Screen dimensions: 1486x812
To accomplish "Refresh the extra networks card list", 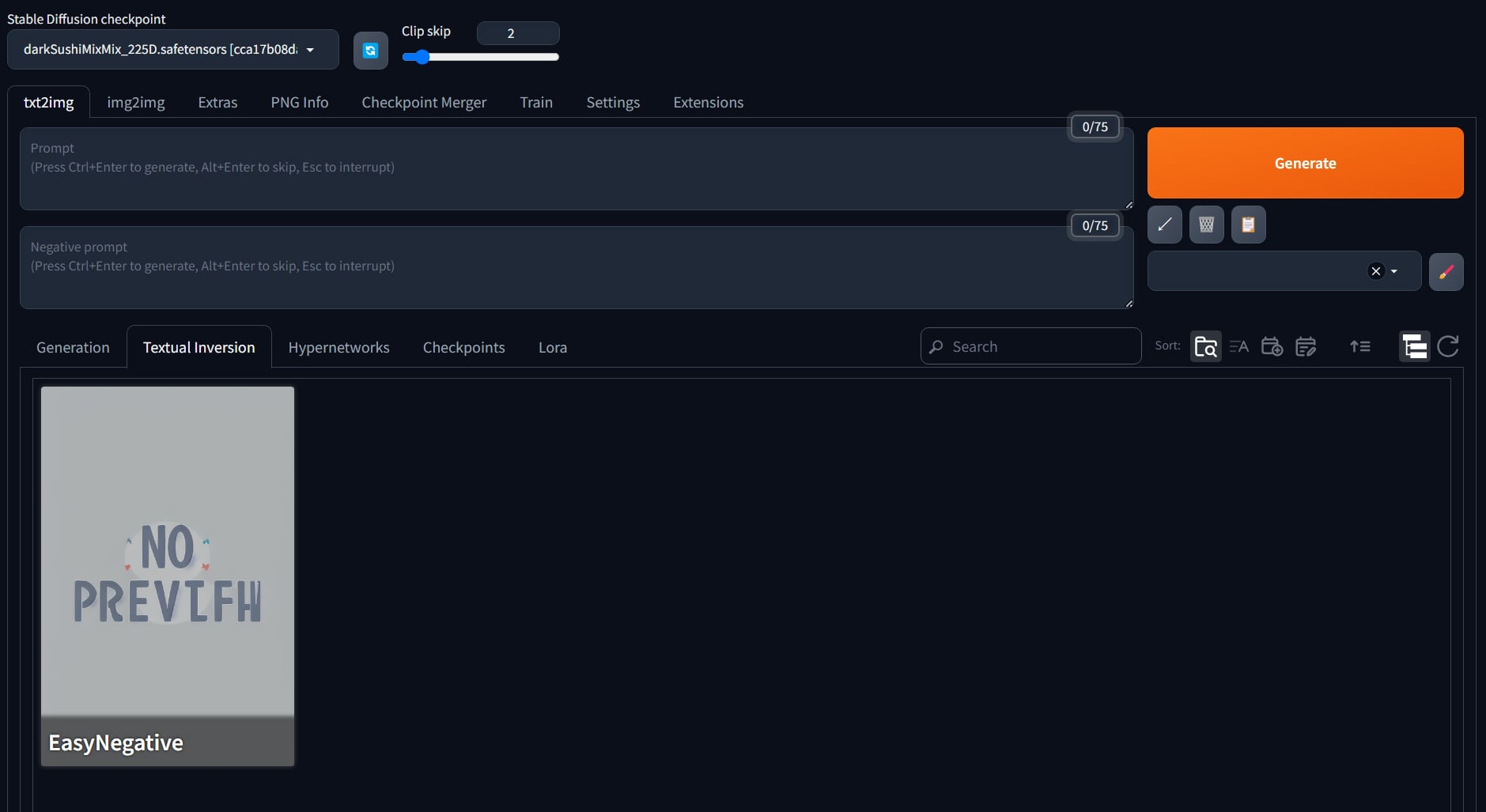I will click(1447, 346).
